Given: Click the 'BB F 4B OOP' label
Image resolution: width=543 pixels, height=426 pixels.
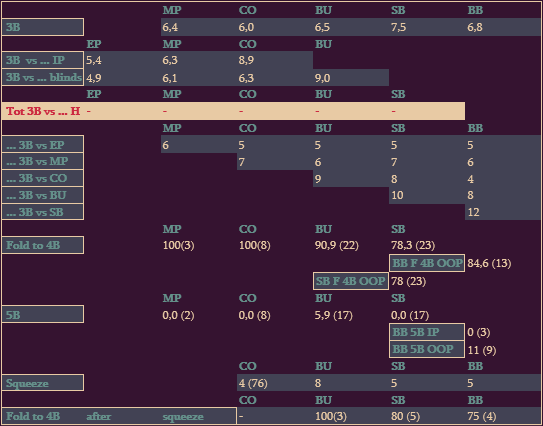Looking at the screenshot, I should (x=427, y=263).
